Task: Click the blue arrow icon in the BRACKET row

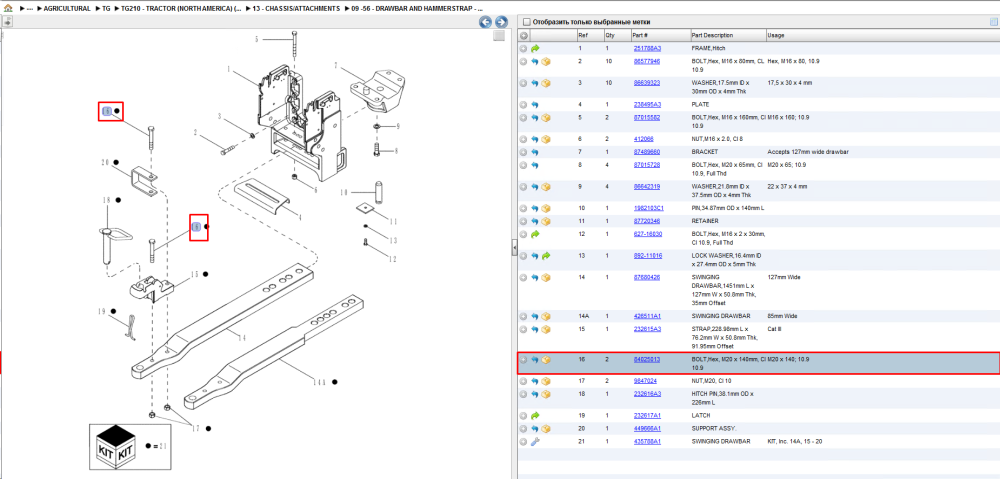Action: pyautogui.click(x=535, y=152)
